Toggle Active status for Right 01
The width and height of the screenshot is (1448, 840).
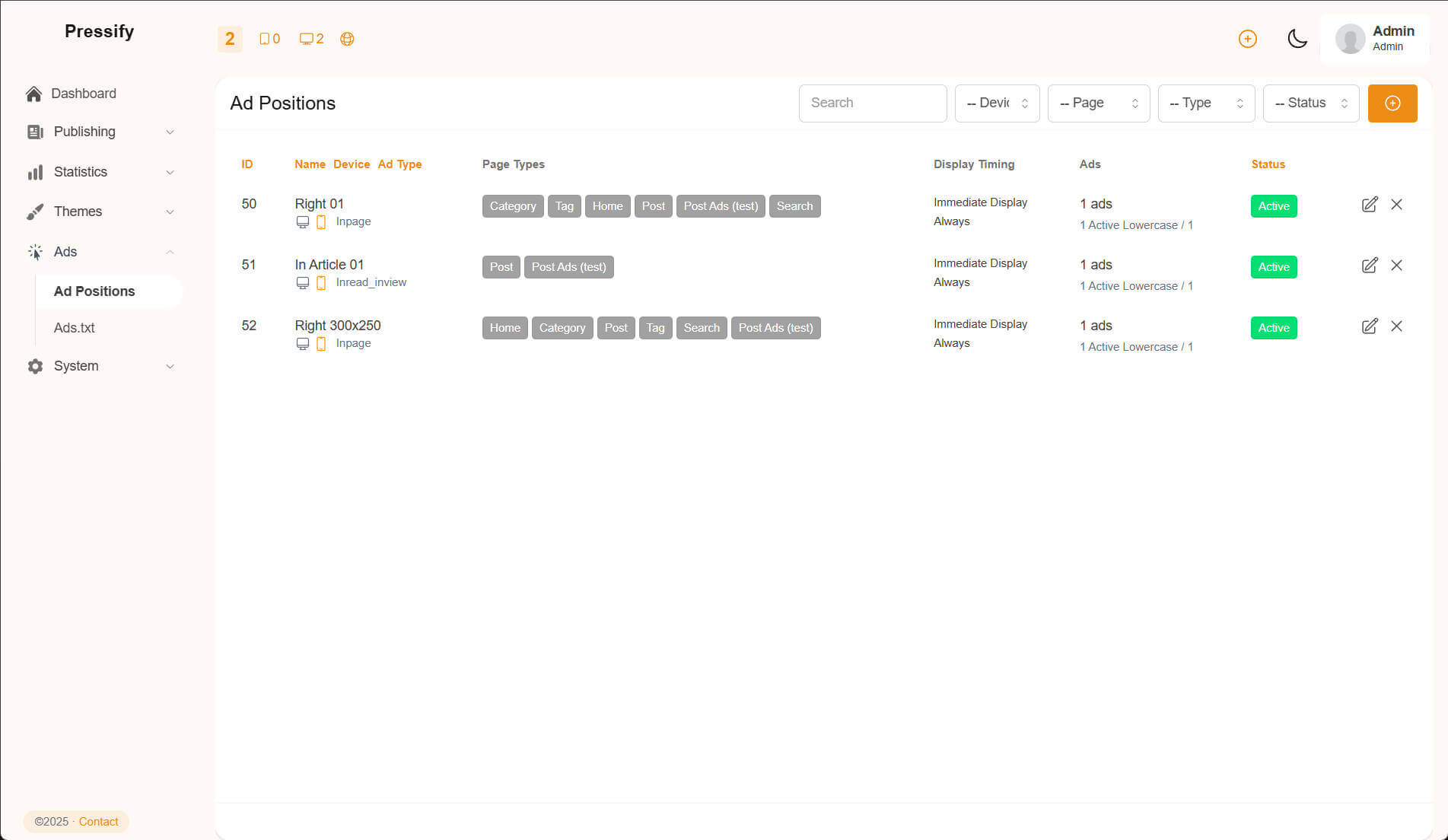pyautogui.click(x=1273, y=206)
